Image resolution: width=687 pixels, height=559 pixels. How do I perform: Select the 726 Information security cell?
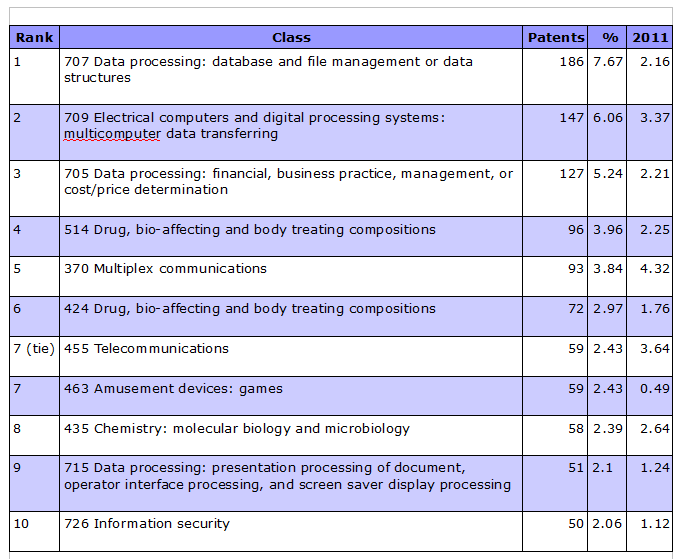click(147, 523)
